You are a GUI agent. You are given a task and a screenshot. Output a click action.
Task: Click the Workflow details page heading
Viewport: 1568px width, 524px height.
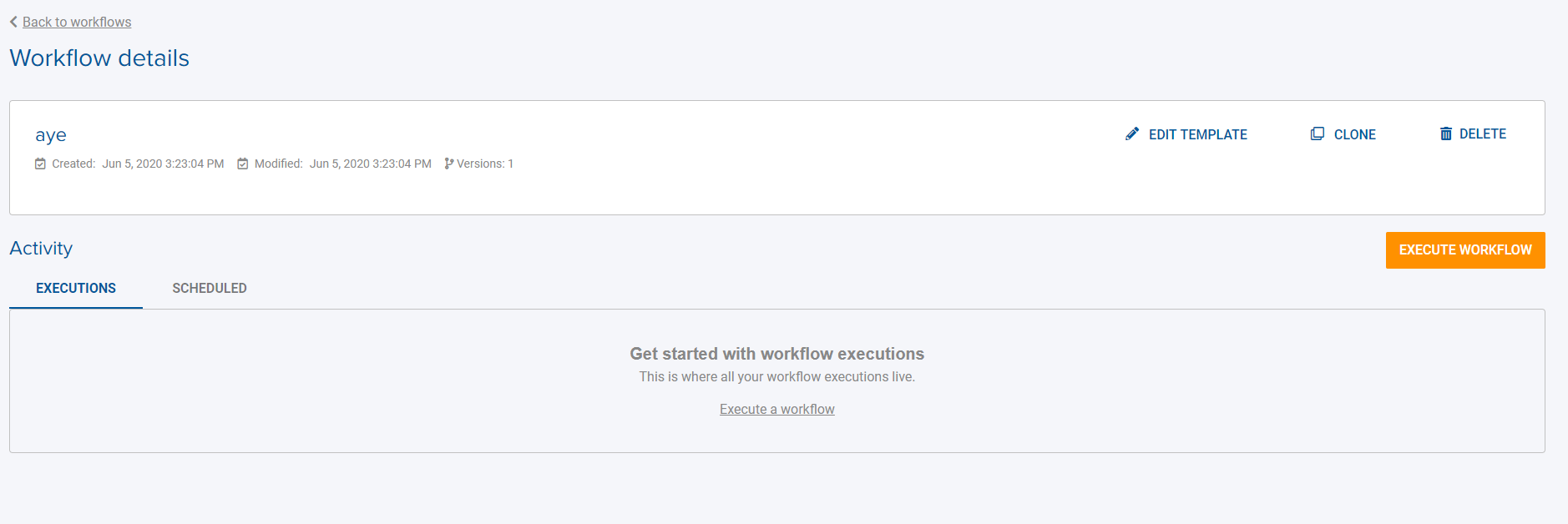[x=99, y=58]
